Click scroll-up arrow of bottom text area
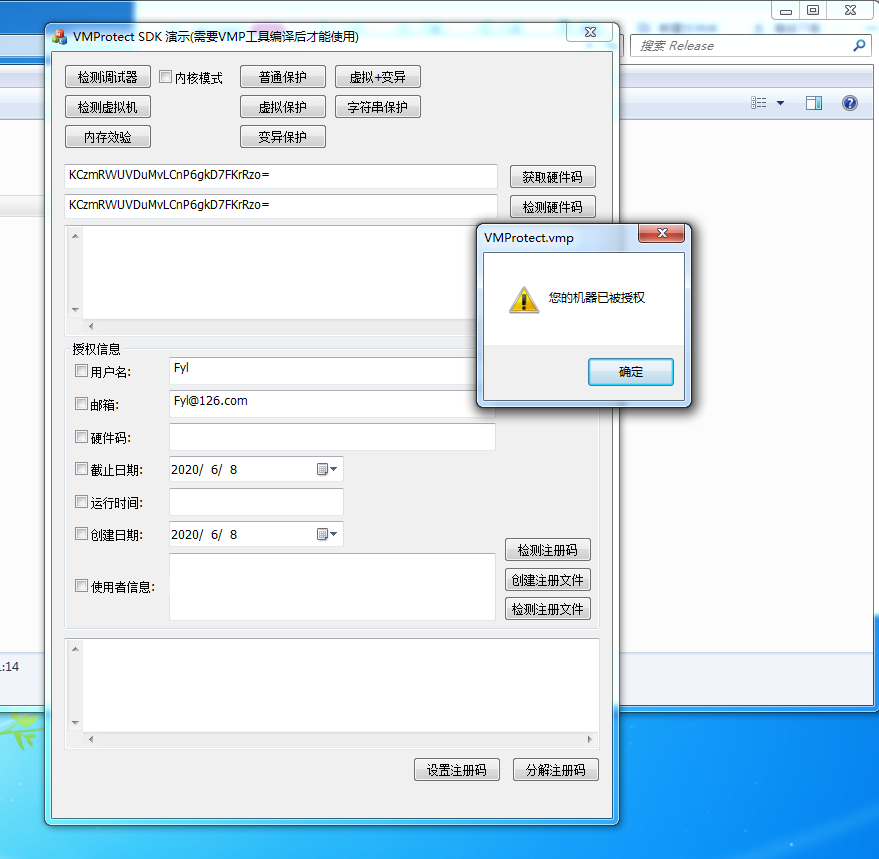The width and height of the screenshot is (879, 859). pyautogui.click(x=75, y=649)
